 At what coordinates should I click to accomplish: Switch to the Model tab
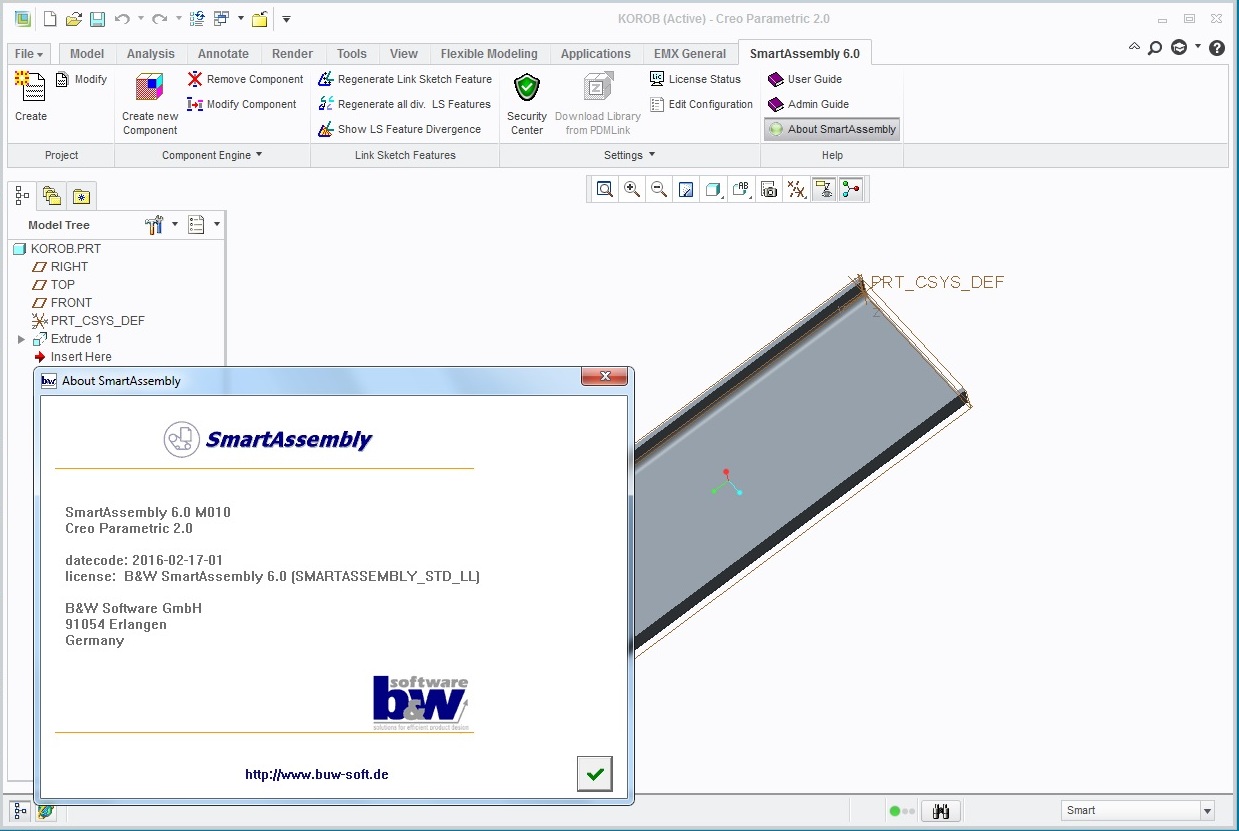tap(87, 54)
